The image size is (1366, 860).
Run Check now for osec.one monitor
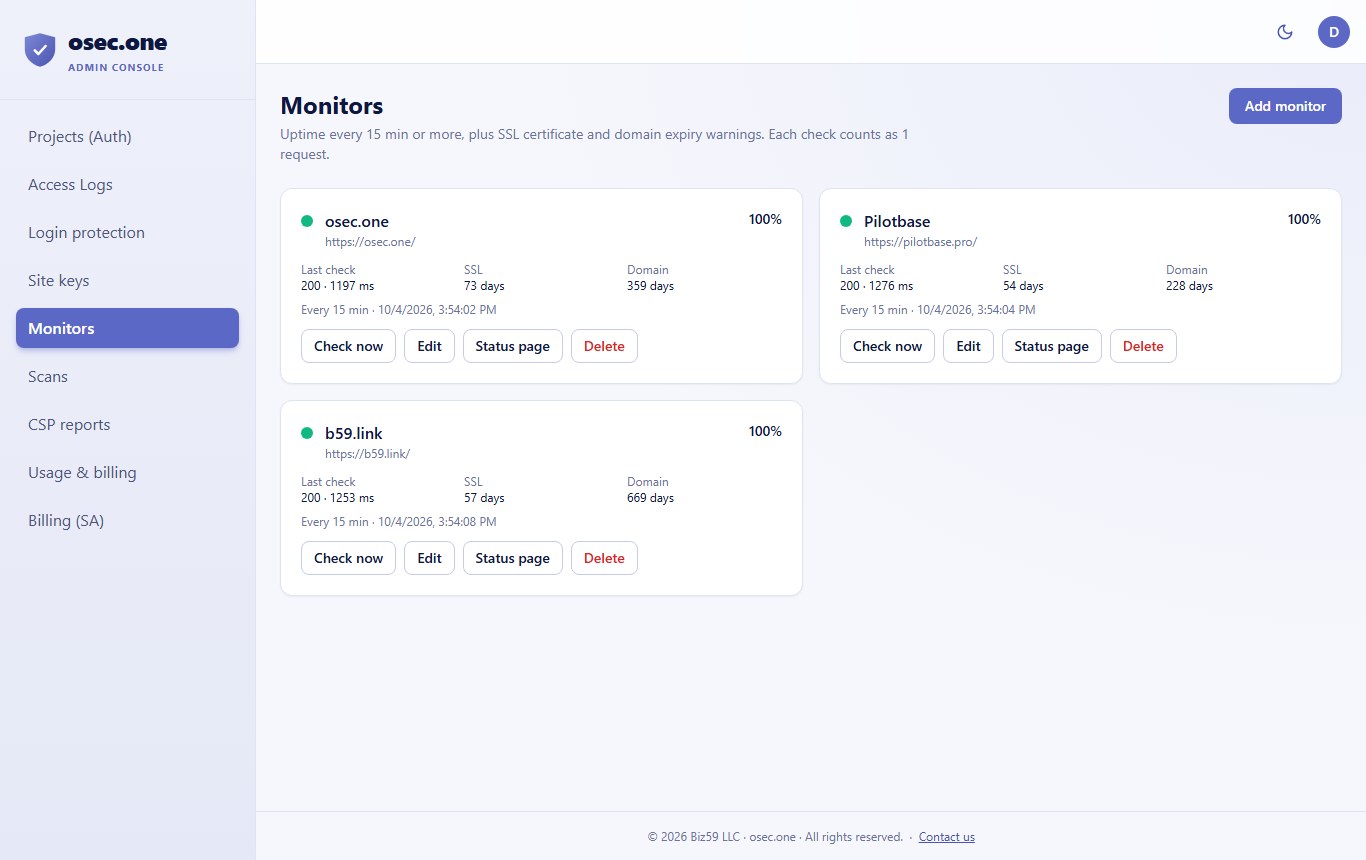(x=348, y=346)
